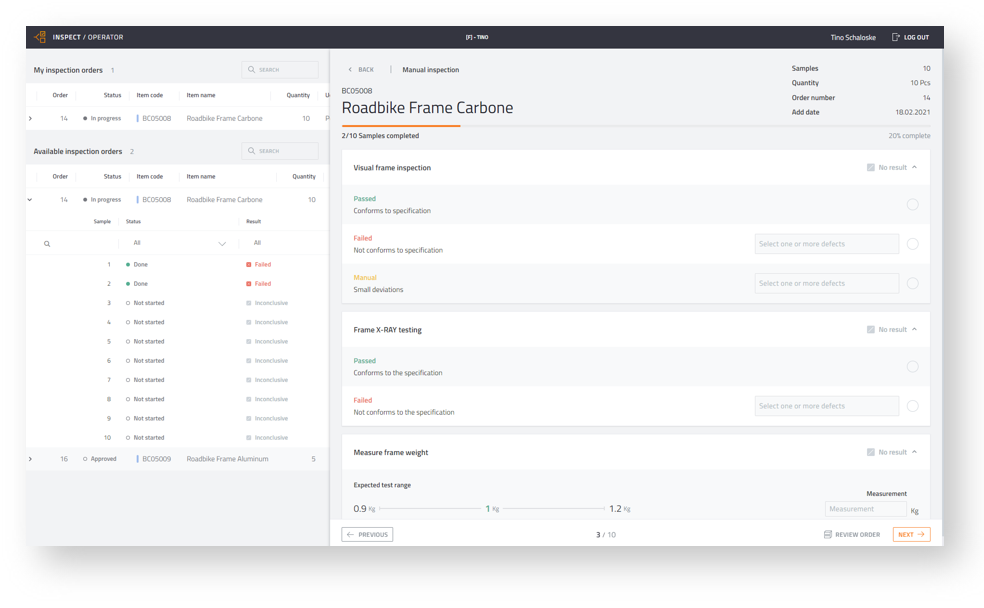Expand order 16 Roadbike Frame Aluminum

click(30, 459)
